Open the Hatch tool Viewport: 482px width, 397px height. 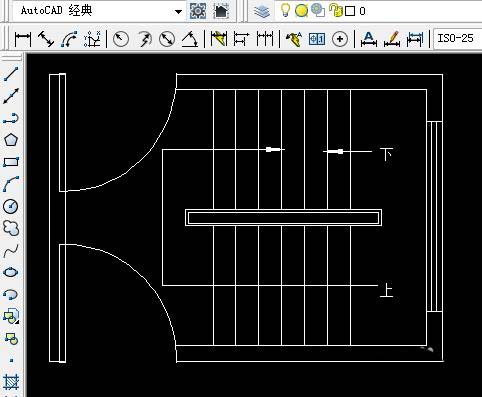(x=11, y=382)
